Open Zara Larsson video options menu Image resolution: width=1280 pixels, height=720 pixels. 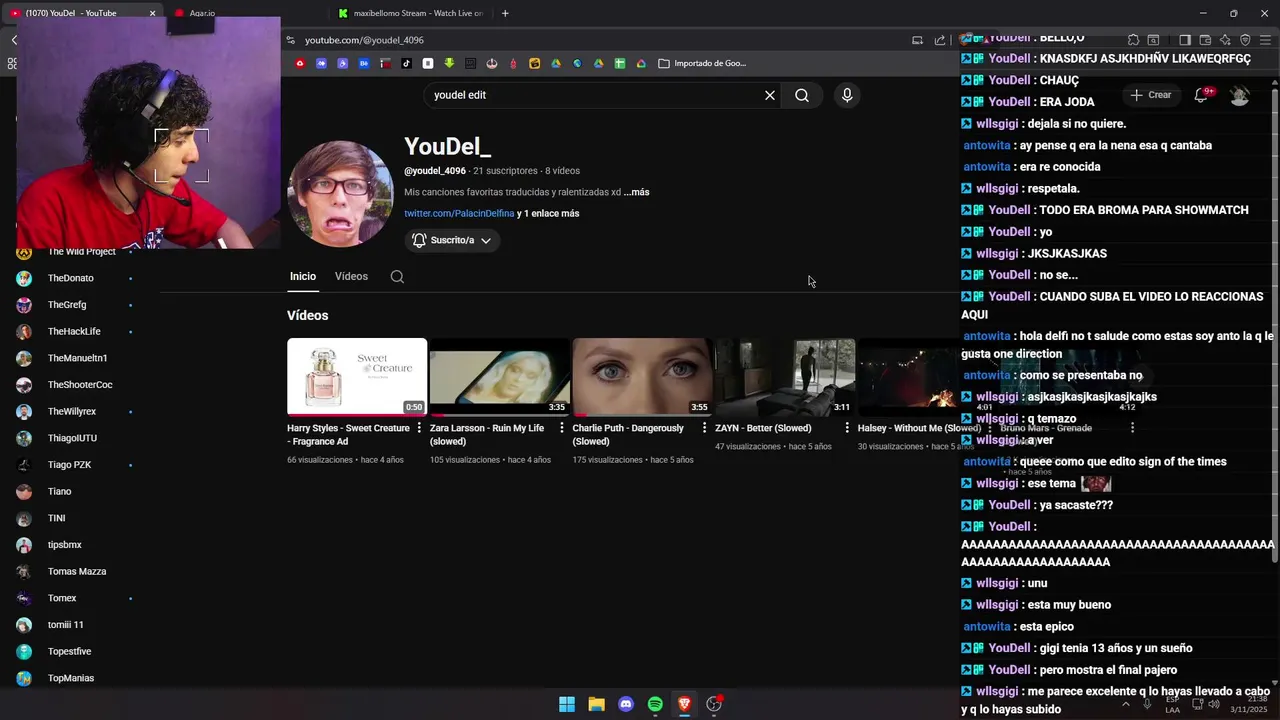click(x=562, y=428)
